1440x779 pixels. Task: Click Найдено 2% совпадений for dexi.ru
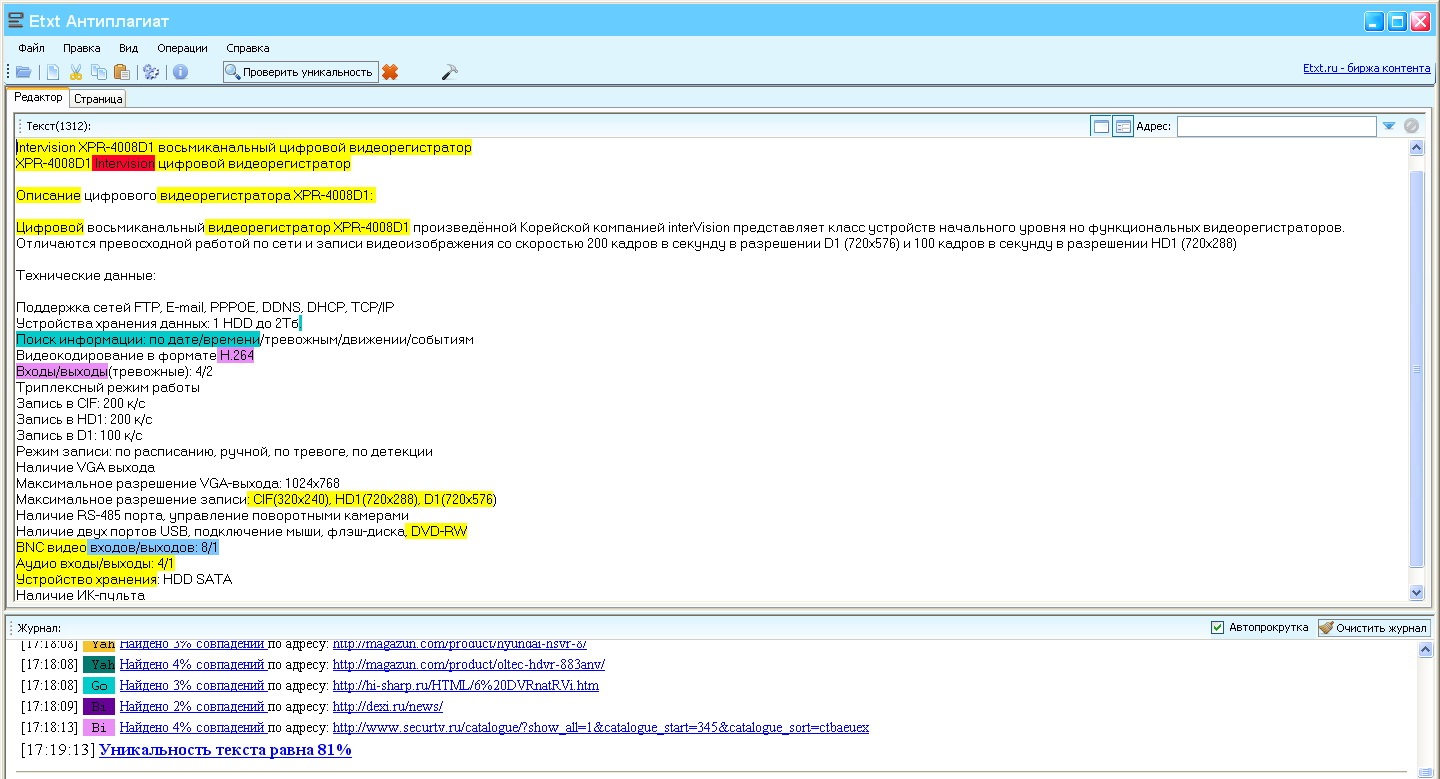click(192, 706)
